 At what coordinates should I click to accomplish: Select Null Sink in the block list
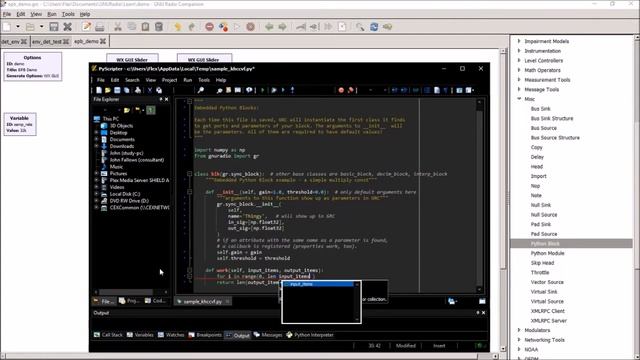click(x=541, y=205)
